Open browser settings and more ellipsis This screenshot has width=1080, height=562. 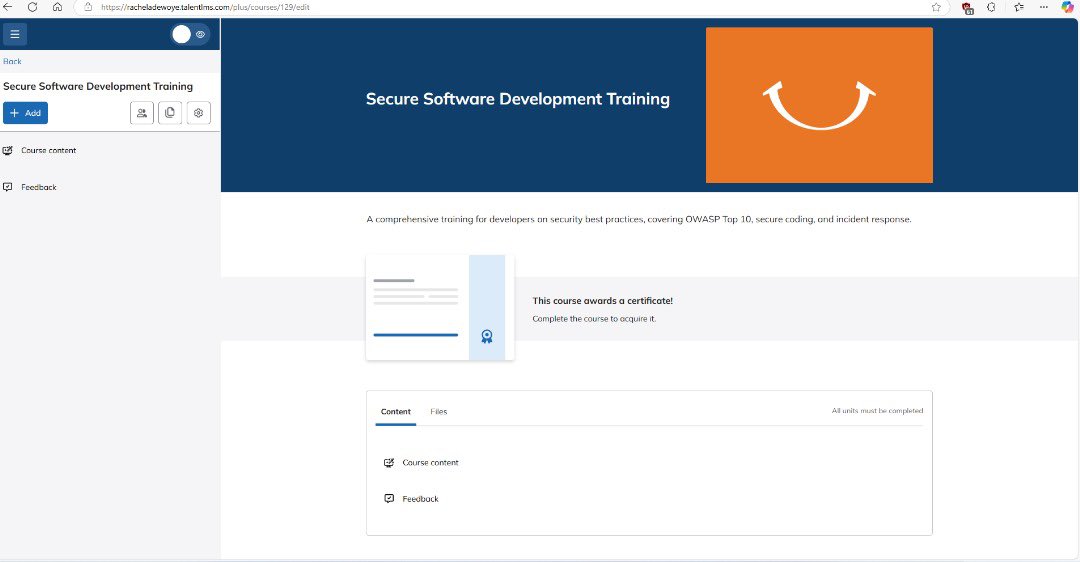coord(1043,7)
